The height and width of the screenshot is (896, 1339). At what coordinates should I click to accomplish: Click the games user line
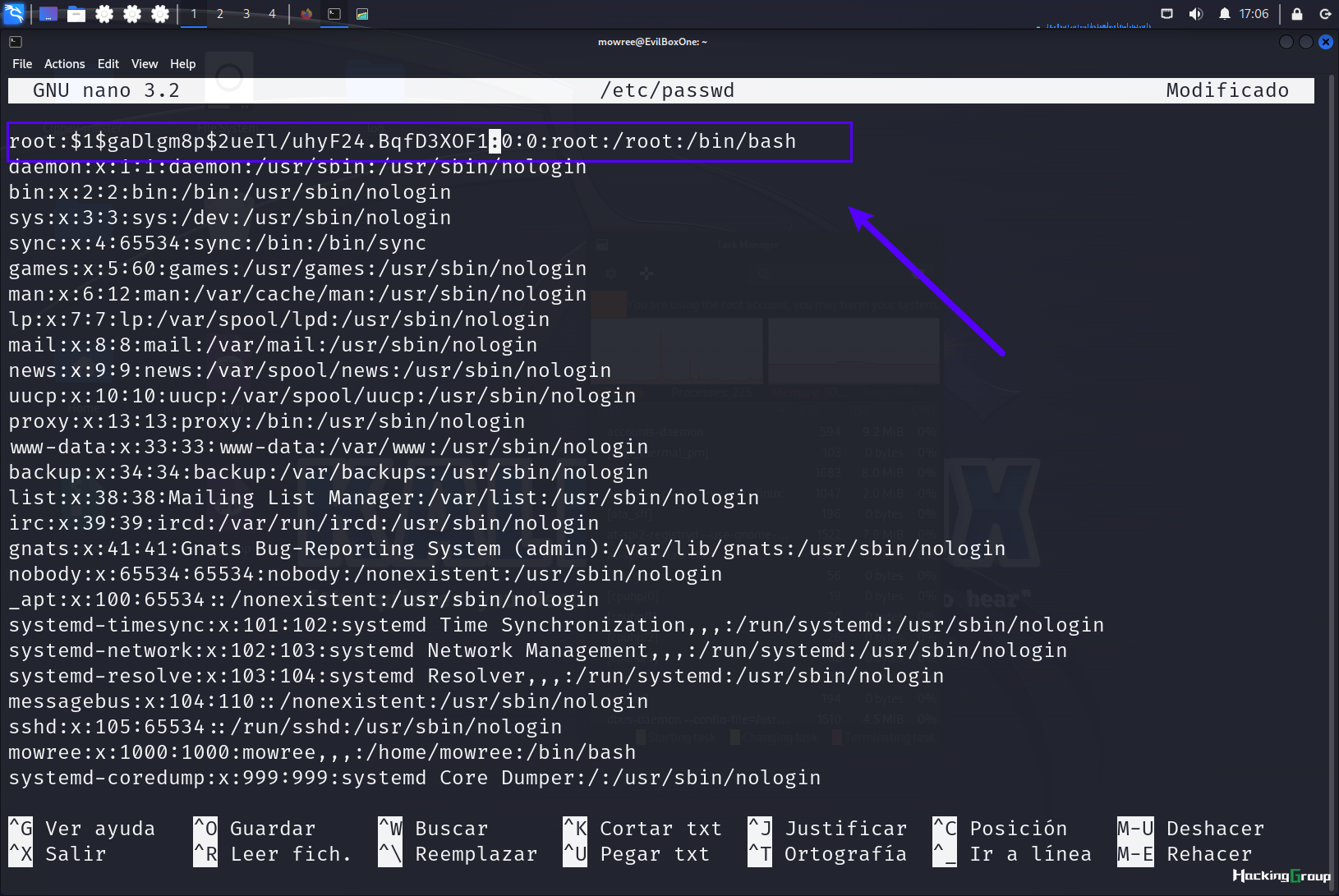297,269
